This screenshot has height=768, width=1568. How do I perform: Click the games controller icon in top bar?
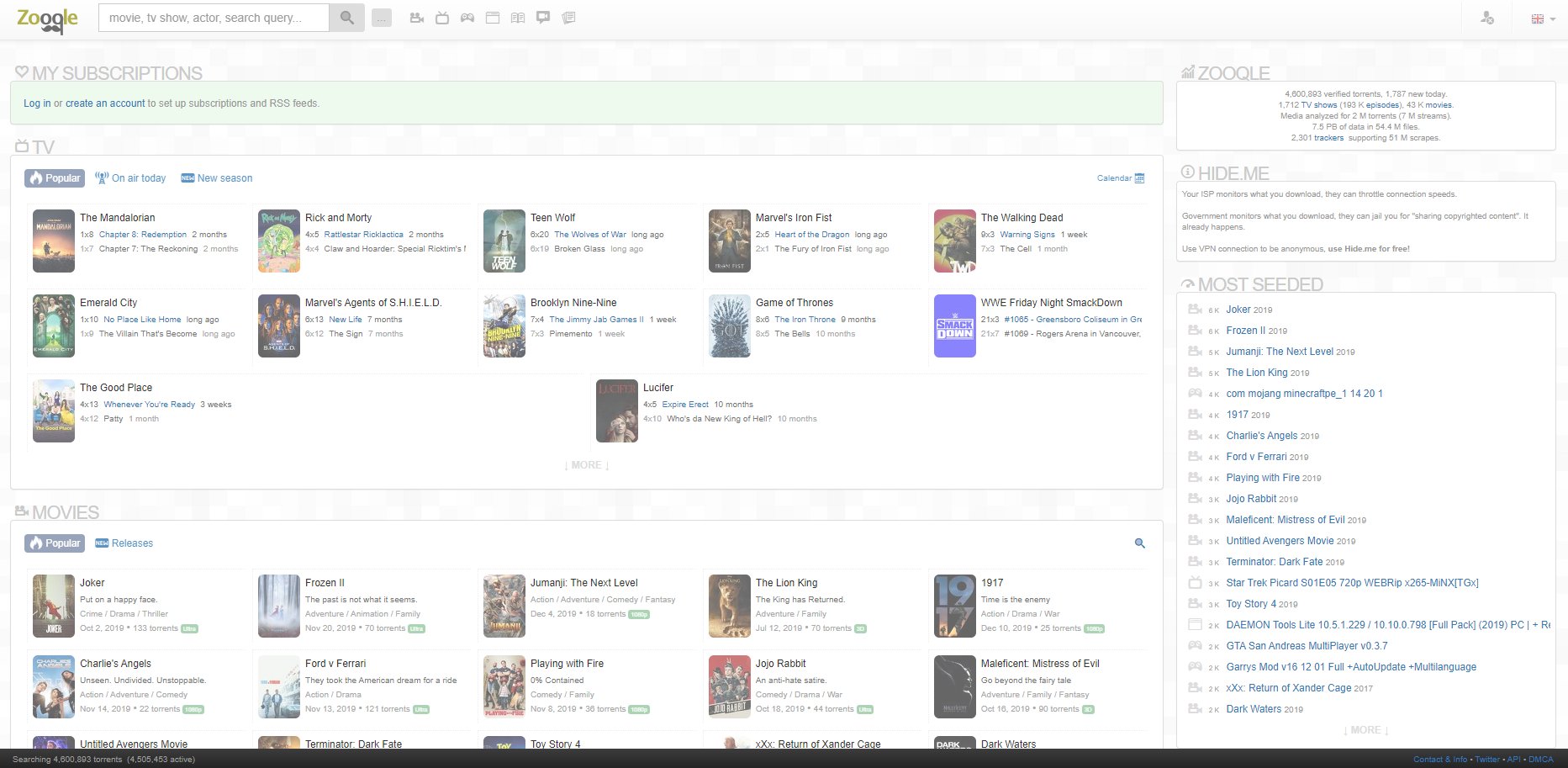467,18
